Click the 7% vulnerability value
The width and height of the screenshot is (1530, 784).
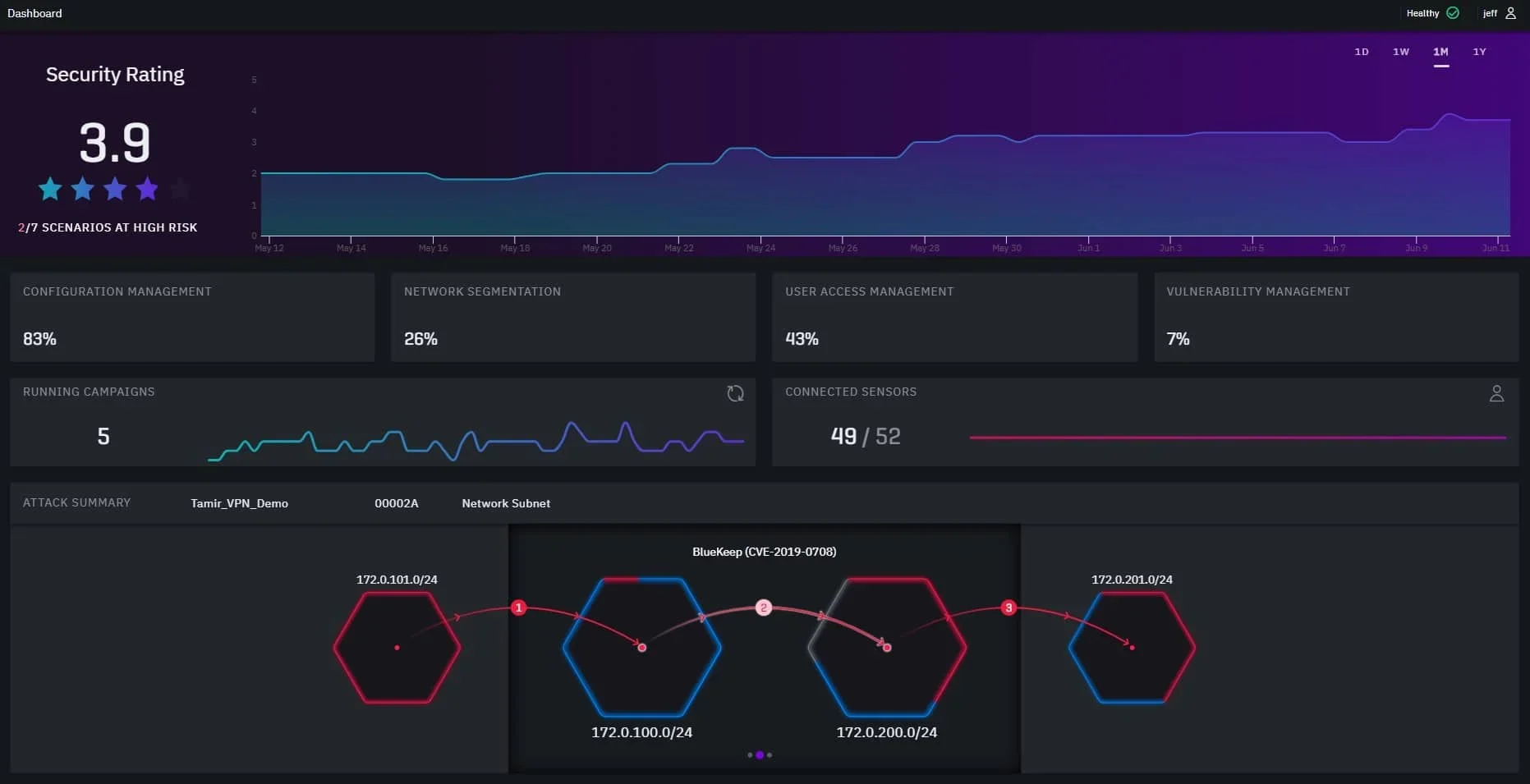(1178, 339)
